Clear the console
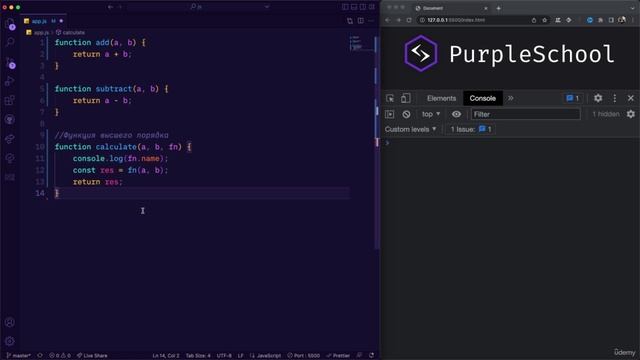640x360 pixels. [x=406, y=114]
